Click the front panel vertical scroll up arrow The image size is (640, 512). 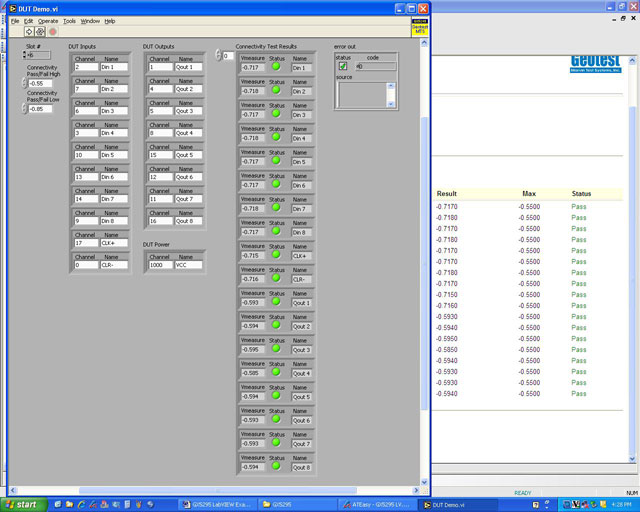[424, 43]
